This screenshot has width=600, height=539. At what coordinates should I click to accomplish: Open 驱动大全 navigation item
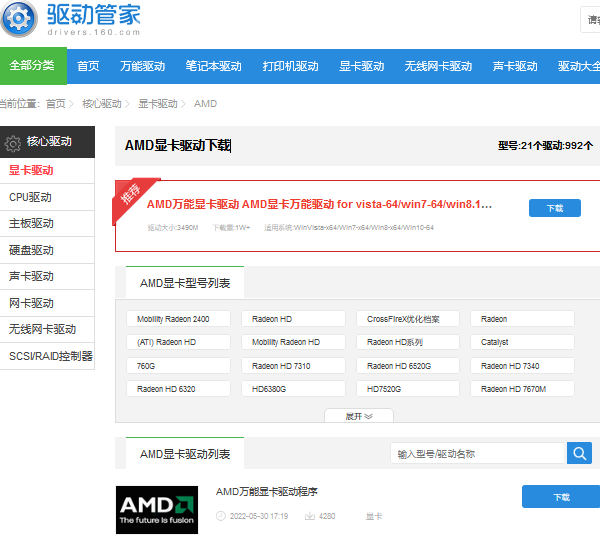[579, 66]
